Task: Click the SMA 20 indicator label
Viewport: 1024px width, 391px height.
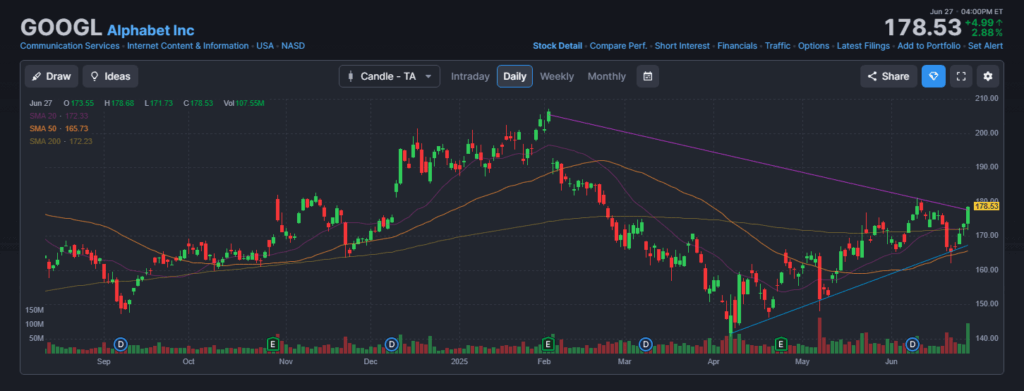Action: [x=59, y=116]
